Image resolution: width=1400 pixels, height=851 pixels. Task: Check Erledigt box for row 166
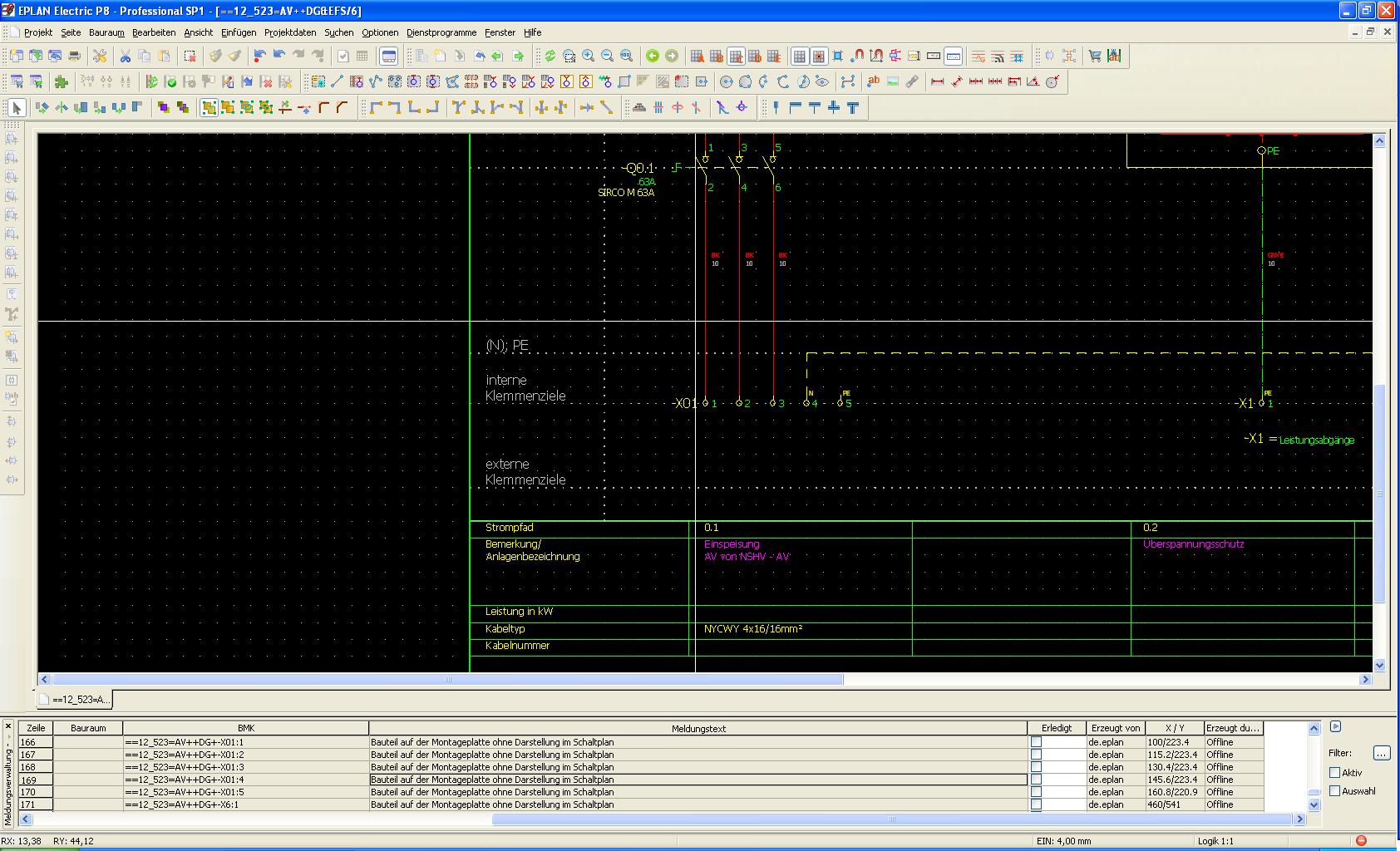(1036, 742)
